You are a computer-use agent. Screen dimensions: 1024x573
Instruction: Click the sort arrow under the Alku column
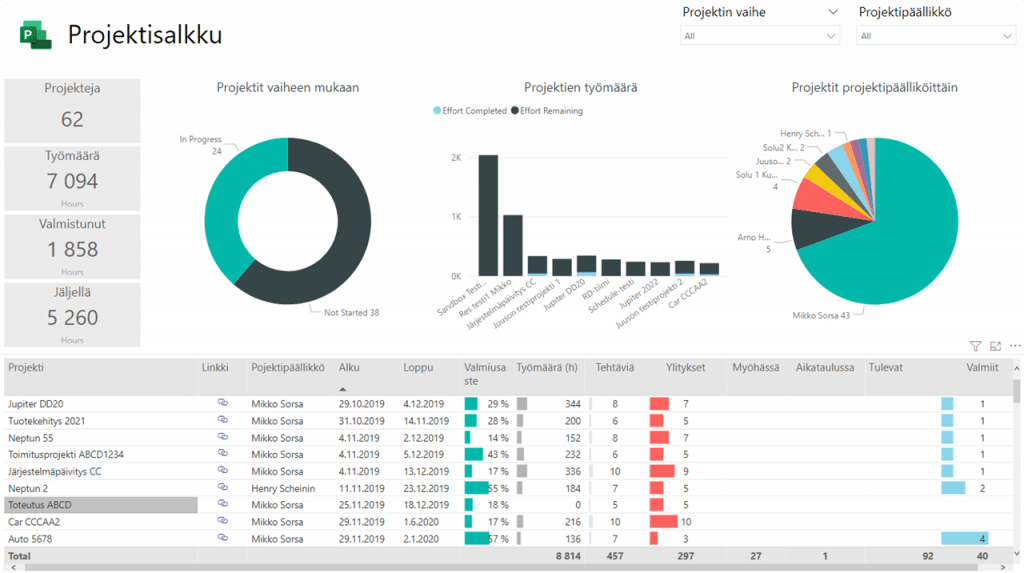pos(343,388)
